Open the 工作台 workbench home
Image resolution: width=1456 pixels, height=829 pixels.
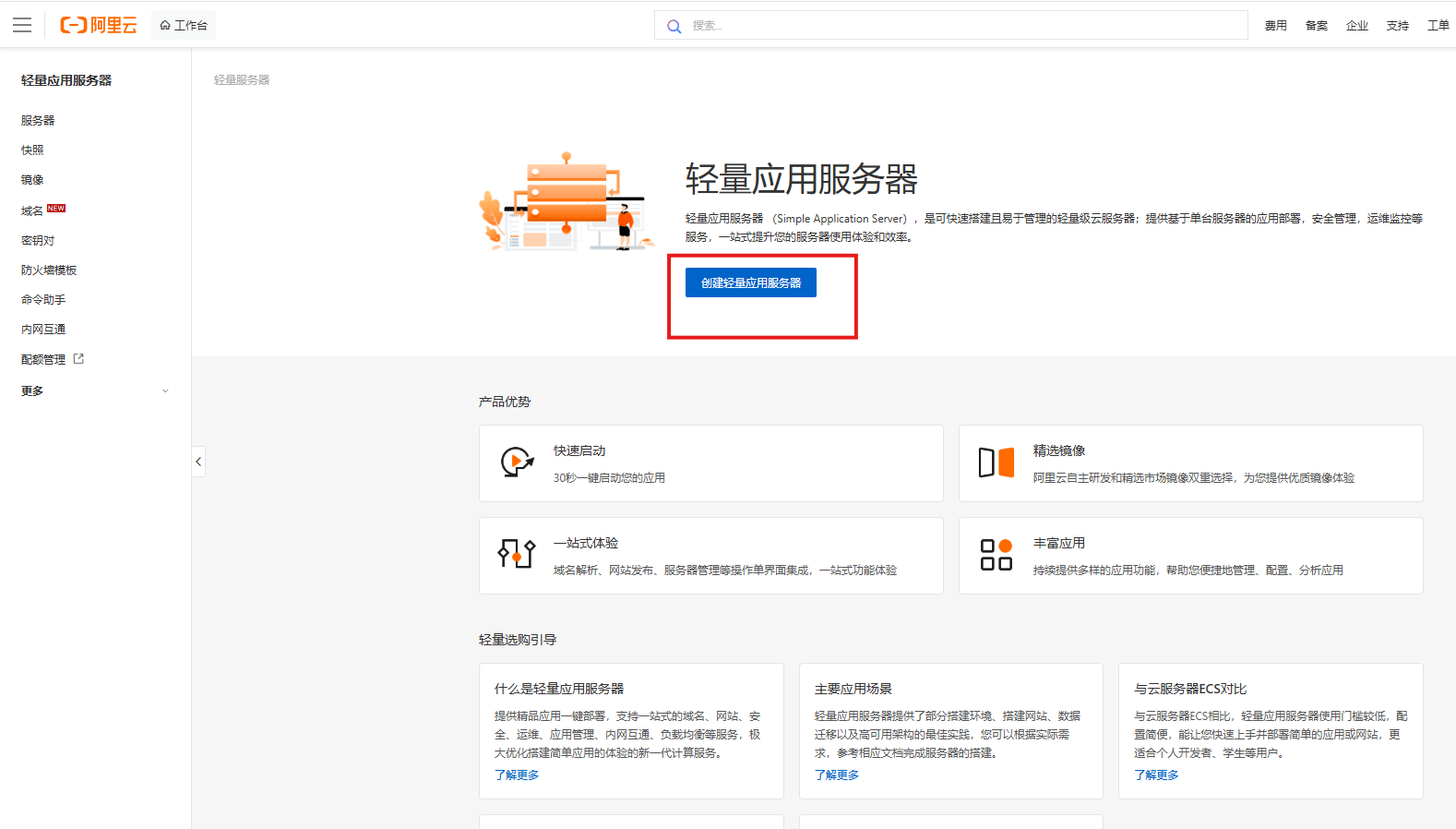click(184, 25)
